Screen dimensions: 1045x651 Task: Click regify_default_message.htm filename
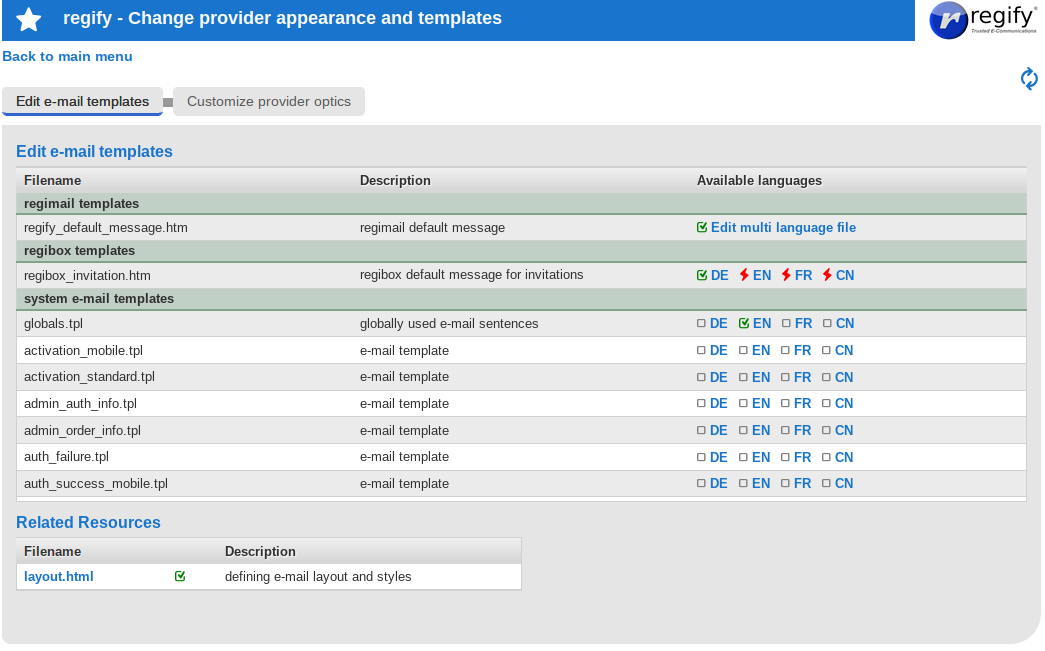point(106,227)
